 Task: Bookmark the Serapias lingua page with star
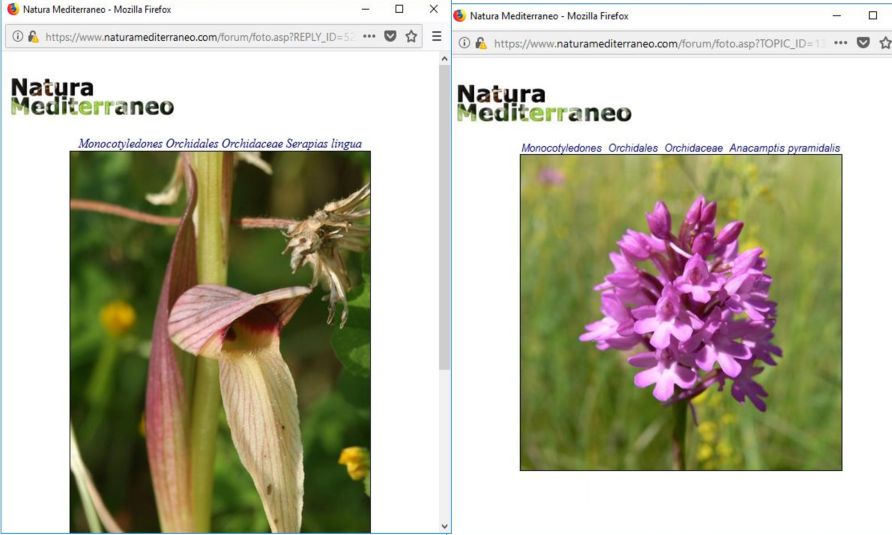tap(411, 36)
